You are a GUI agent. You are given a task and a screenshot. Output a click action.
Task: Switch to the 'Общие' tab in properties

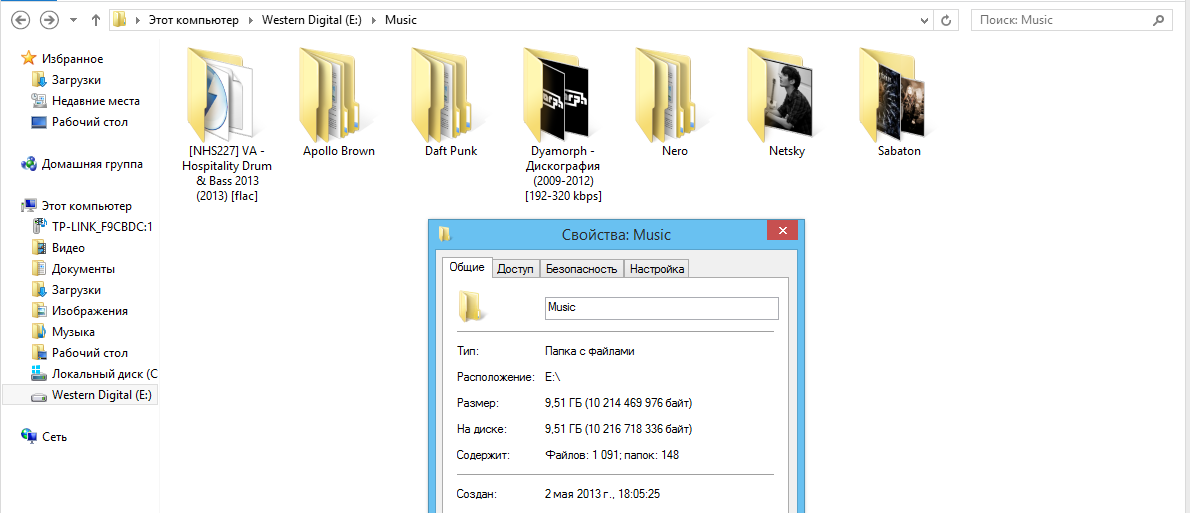(x=467, y=267)
